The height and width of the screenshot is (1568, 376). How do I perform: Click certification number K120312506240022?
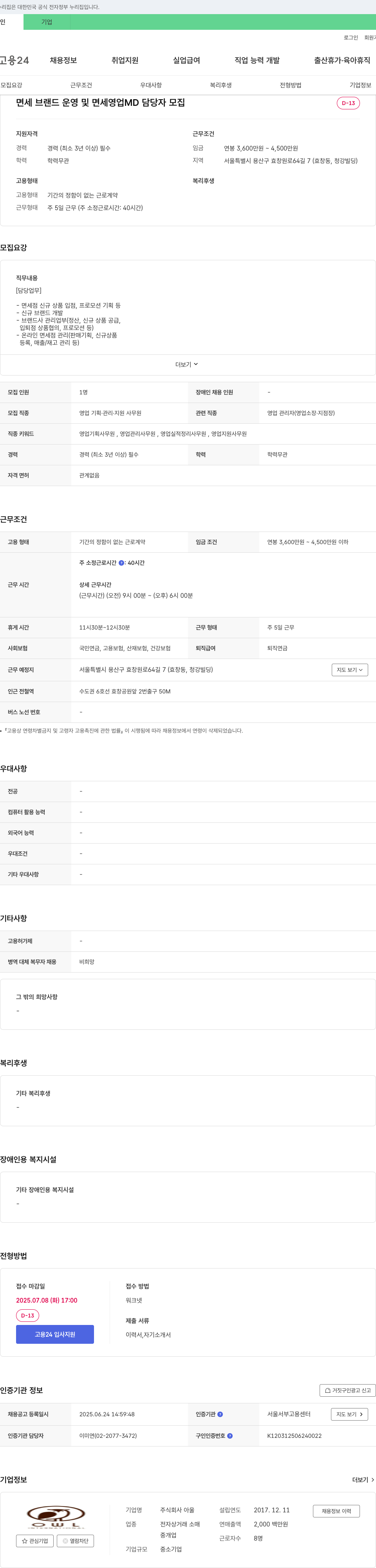(x=295, y=1435)
